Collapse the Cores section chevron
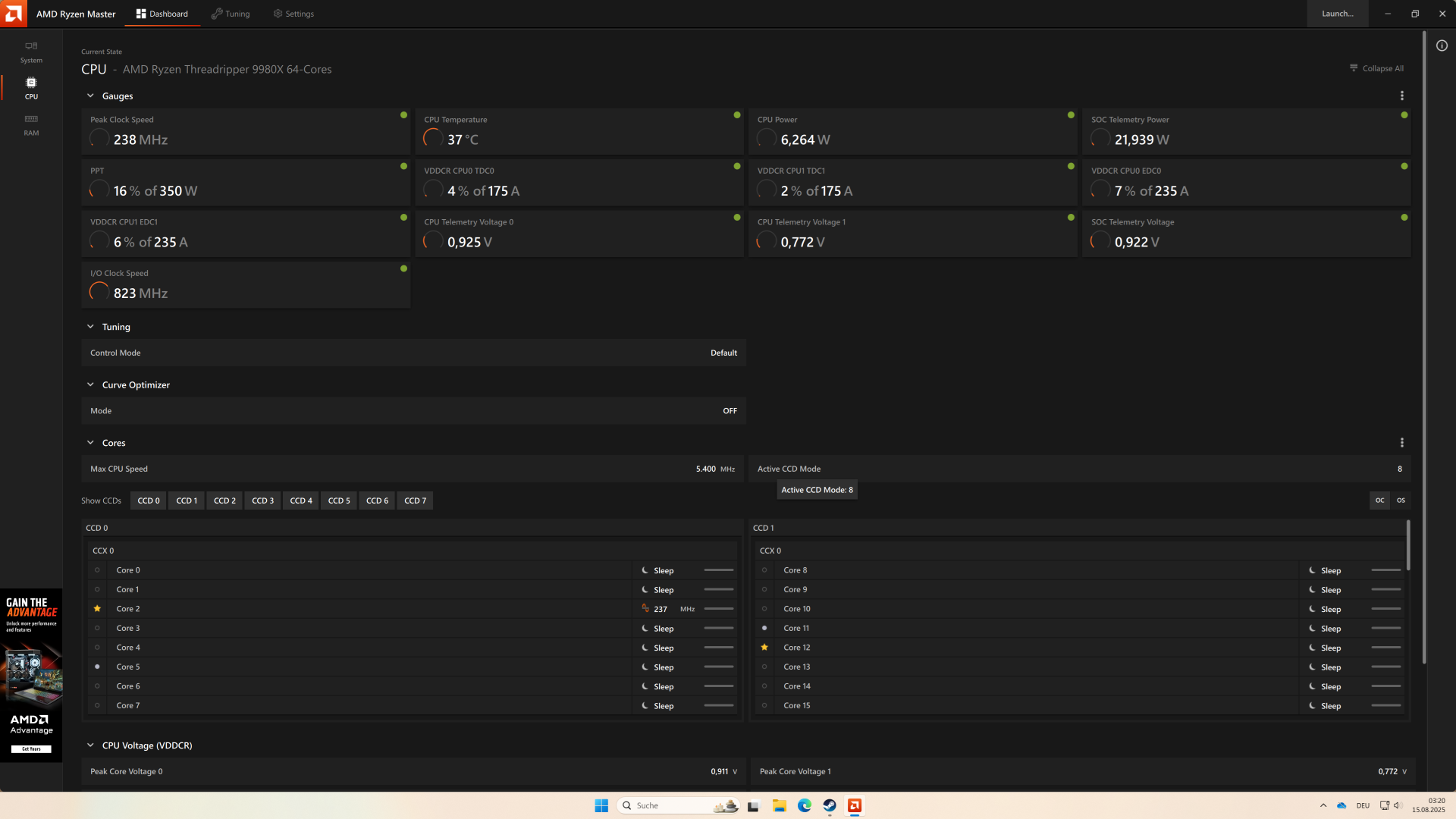Image resolution: width=1456 pixels, height=819 pixels. pyautogui.click(x=90, y=442)
